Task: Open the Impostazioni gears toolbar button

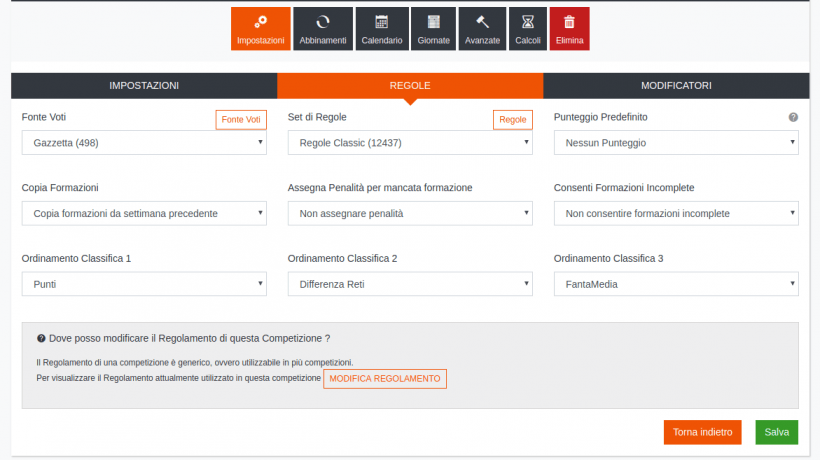Action: pos(260,29)
